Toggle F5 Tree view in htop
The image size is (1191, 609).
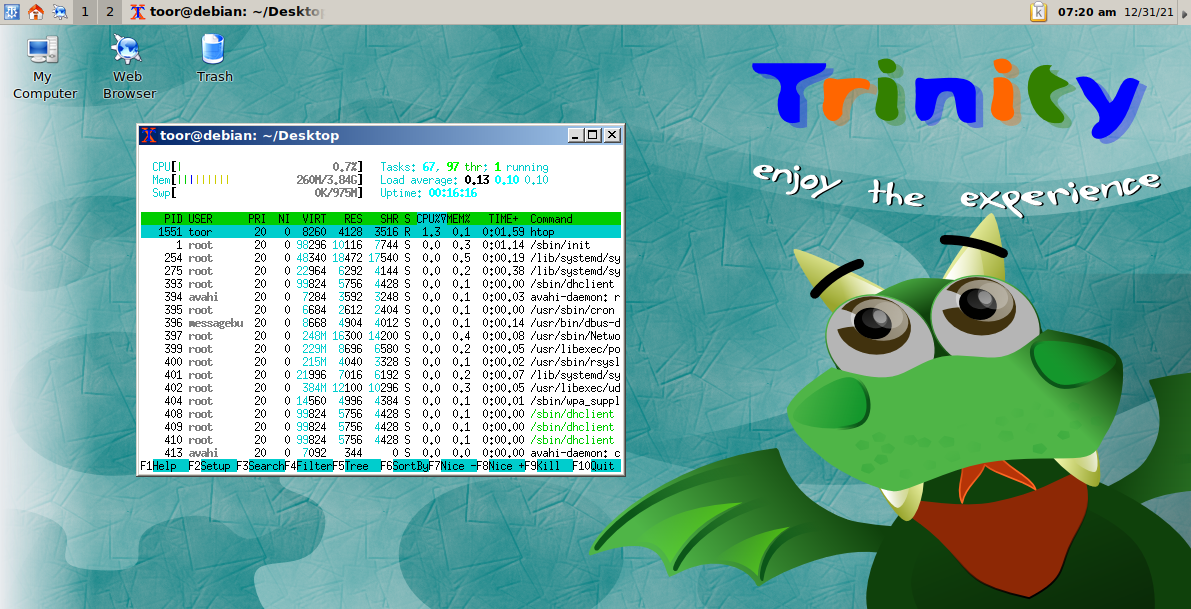pos(356,465)
